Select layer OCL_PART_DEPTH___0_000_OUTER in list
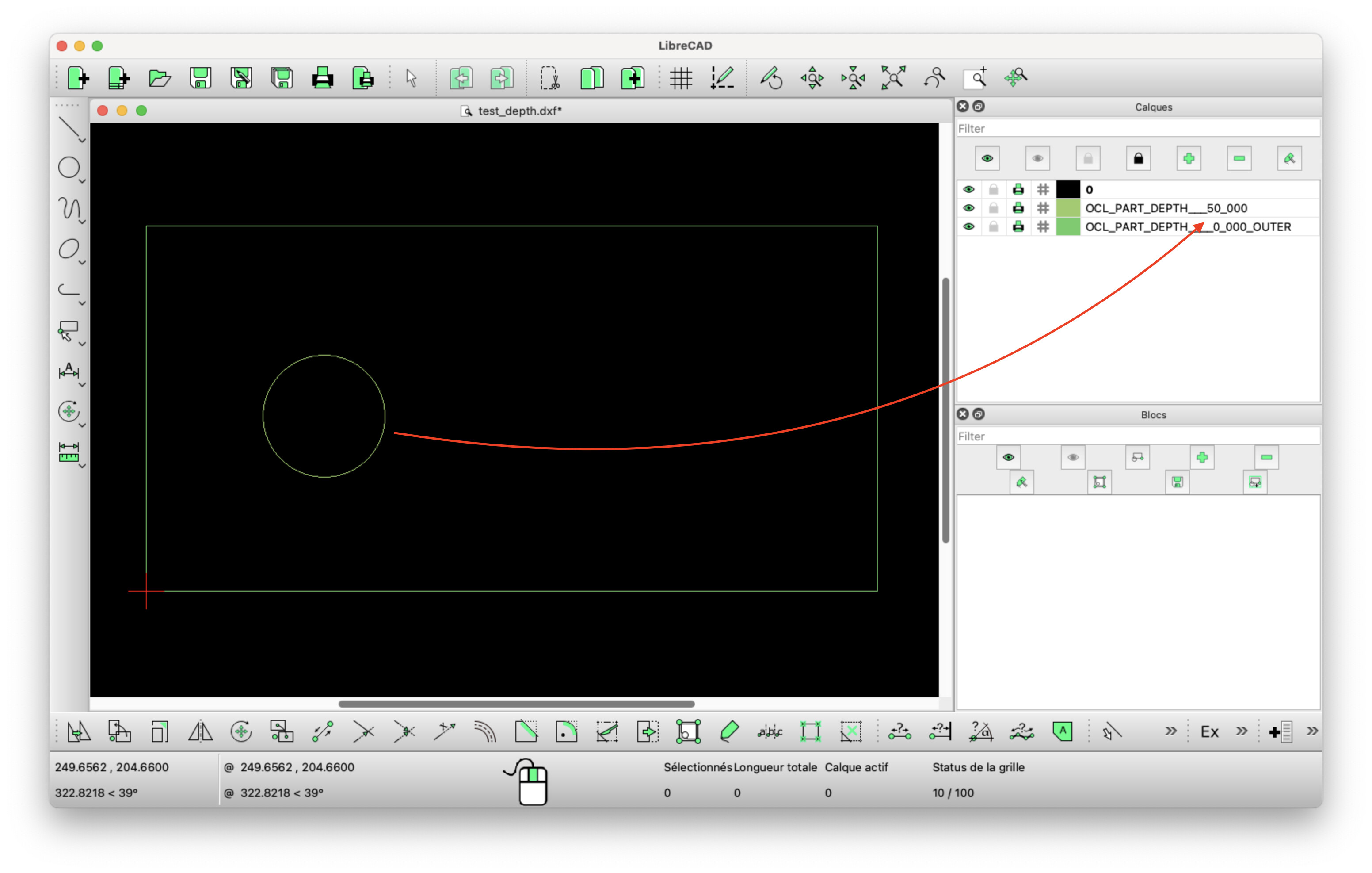 pyautogui.click(x=1188, y=227)
